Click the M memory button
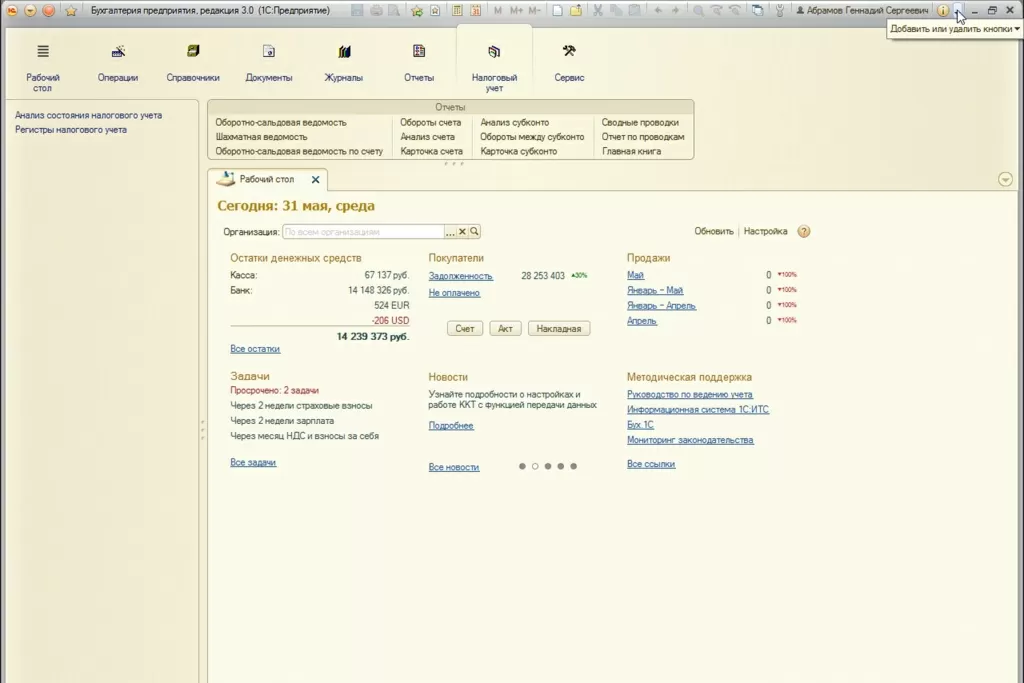The width and height of the screenshot is (1024, 683). click(x=498, y=10)
